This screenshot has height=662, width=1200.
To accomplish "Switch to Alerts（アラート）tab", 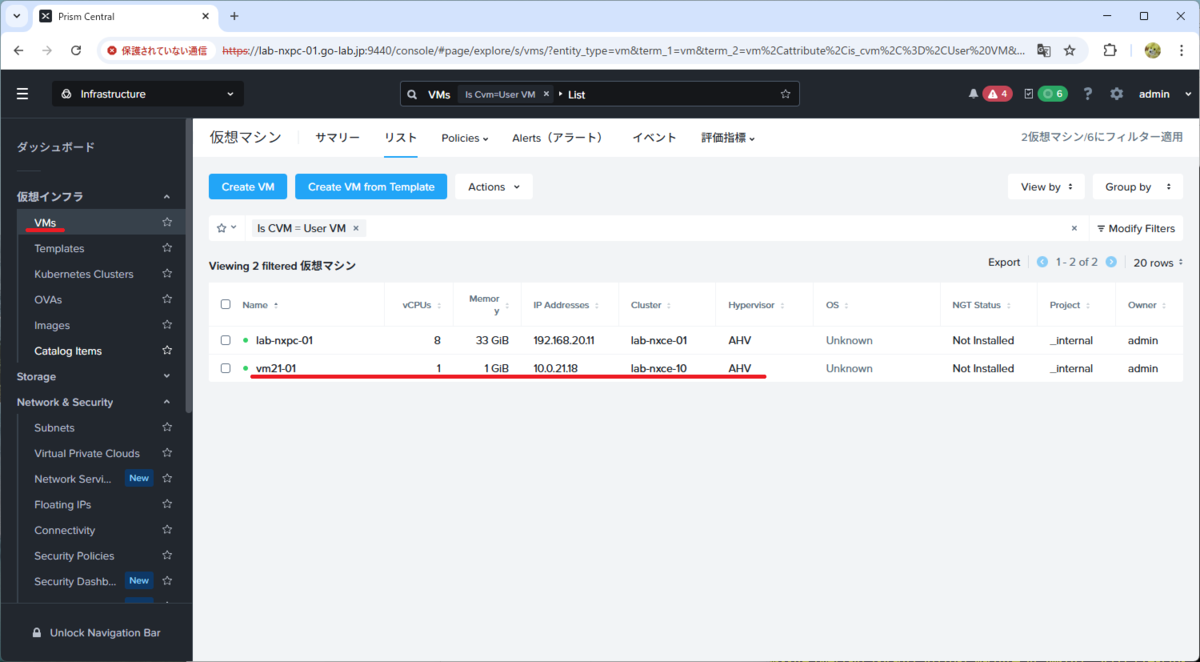I will (x=559, y=138).
